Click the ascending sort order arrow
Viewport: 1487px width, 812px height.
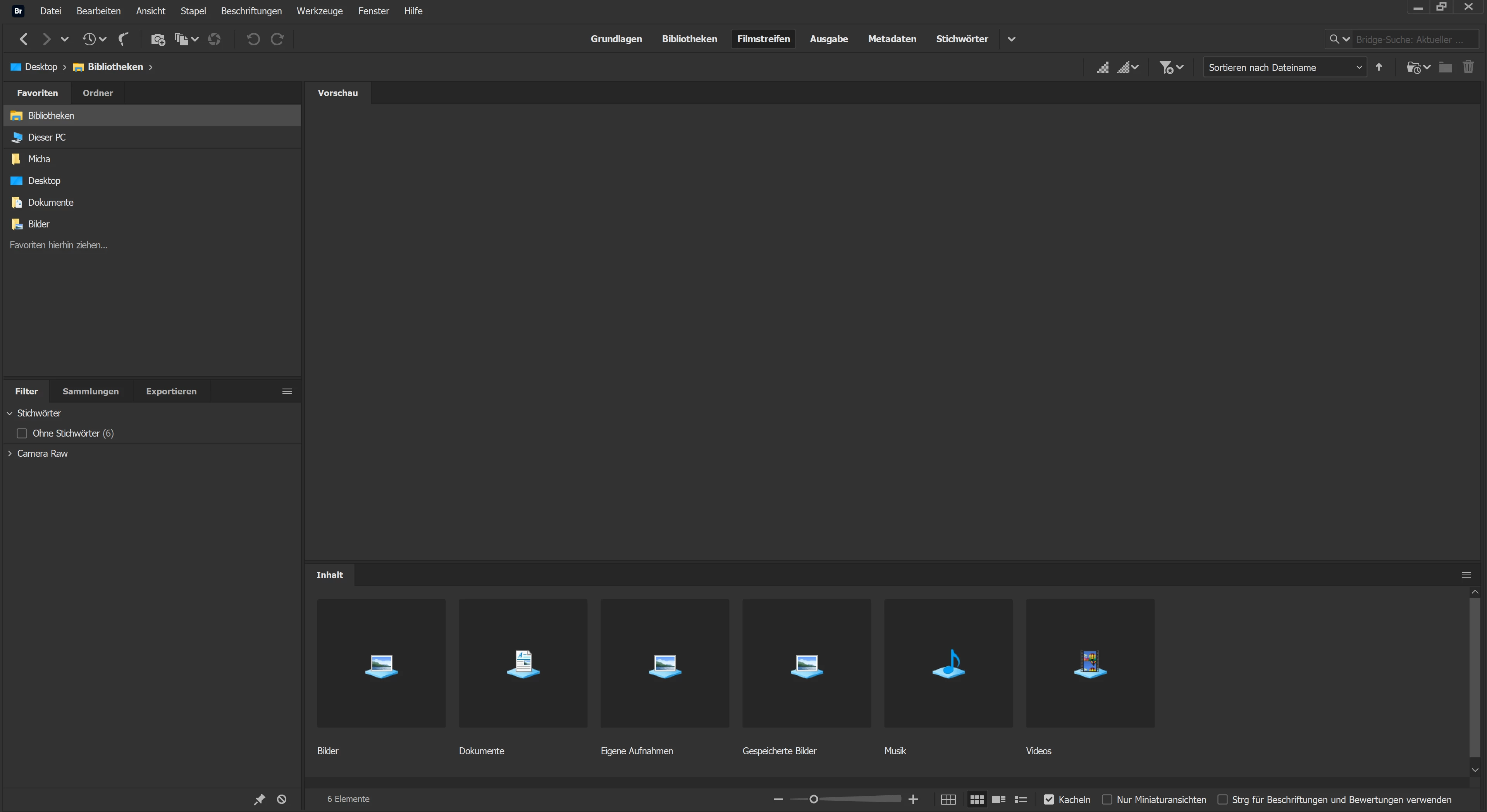tap(1379, 67)
